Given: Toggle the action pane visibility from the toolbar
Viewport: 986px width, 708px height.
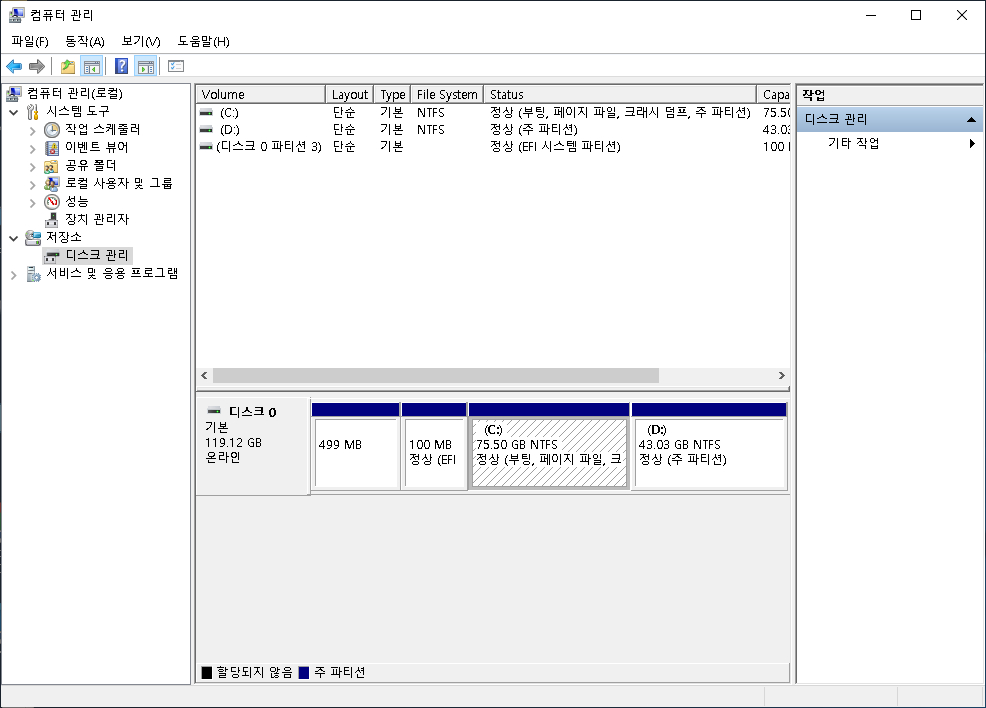Looking at the screenshot, I should 146,66.
